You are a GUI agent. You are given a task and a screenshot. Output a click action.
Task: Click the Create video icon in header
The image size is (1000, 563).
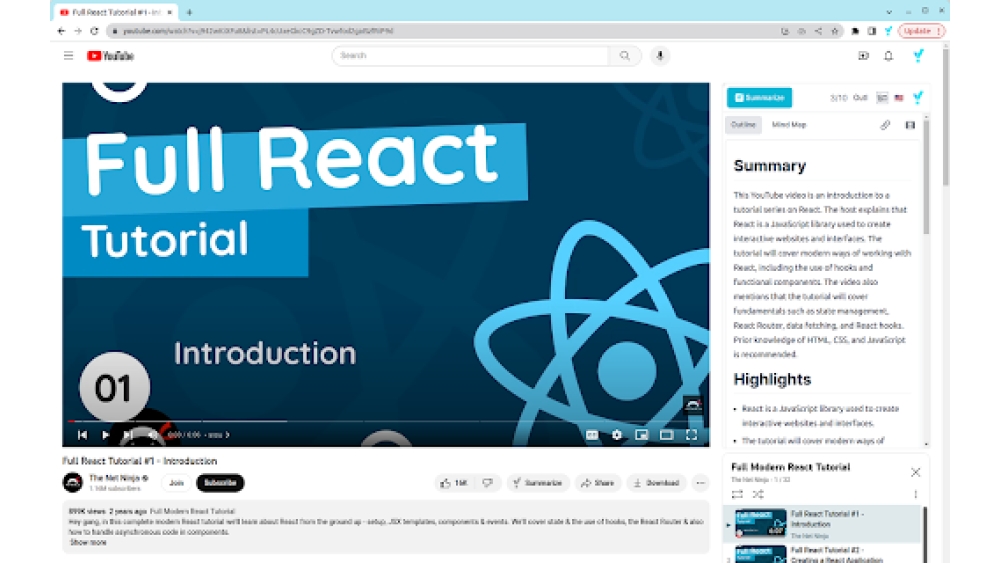coord(863,56)
